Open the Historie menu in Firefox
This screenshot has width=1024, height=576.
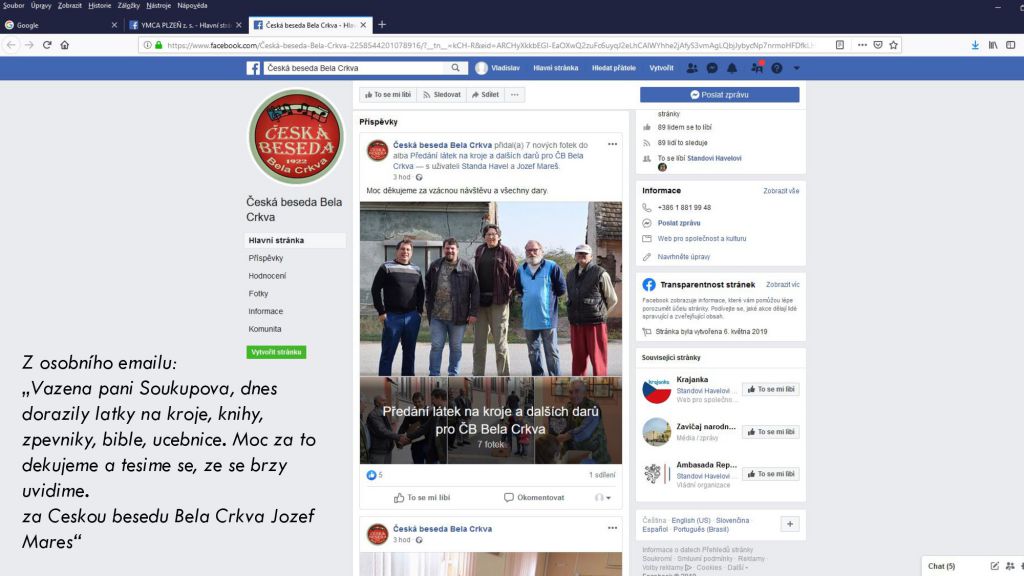tap(99, 5)
